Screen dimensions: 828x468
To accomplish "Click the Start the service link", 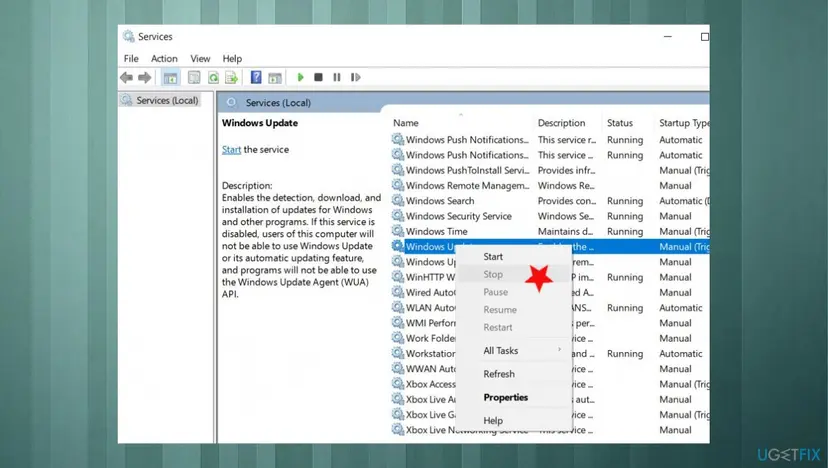I will click(x=231, y=149).
